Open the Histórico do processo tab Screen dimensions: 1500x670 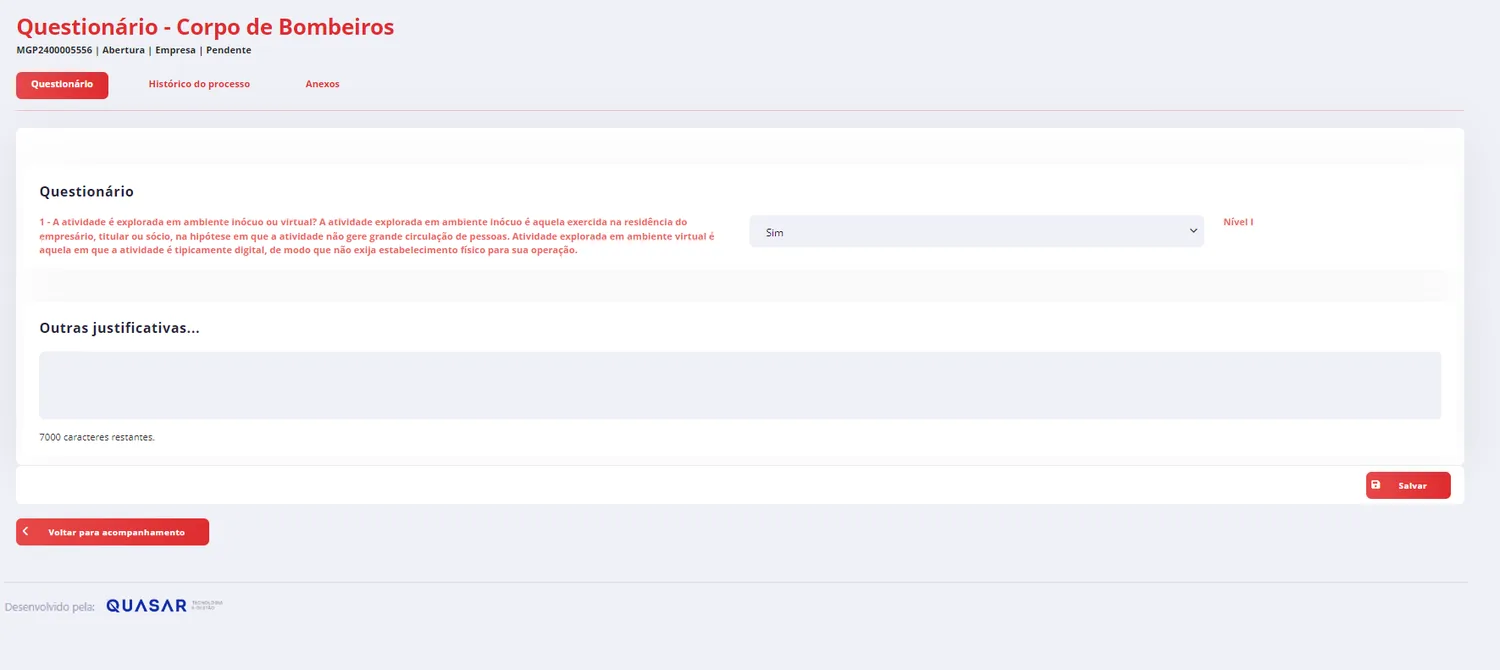(199, 85)
